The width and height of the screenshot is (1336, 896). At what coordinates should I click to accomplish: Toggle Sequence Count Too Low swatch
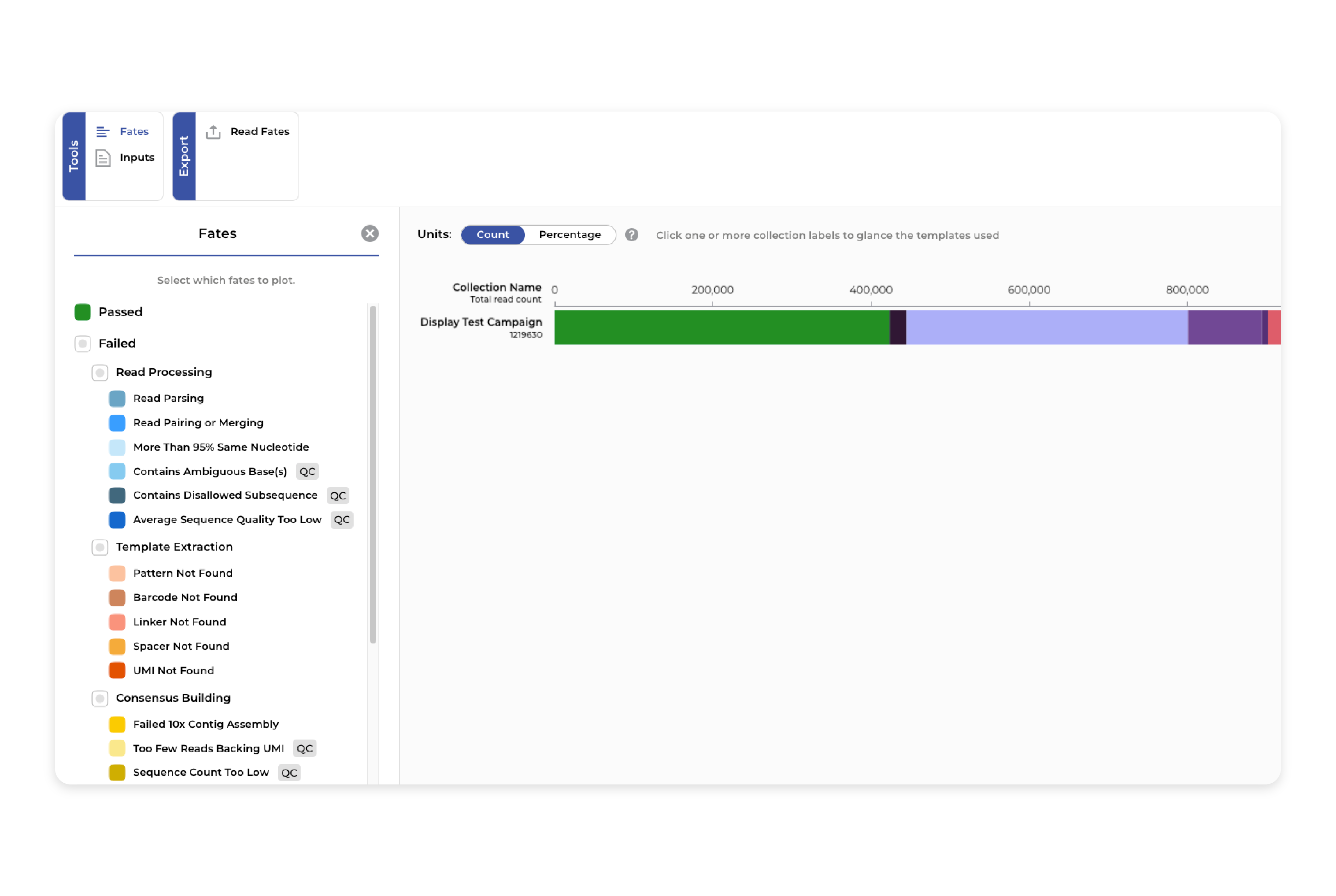[x=117, y=773]
